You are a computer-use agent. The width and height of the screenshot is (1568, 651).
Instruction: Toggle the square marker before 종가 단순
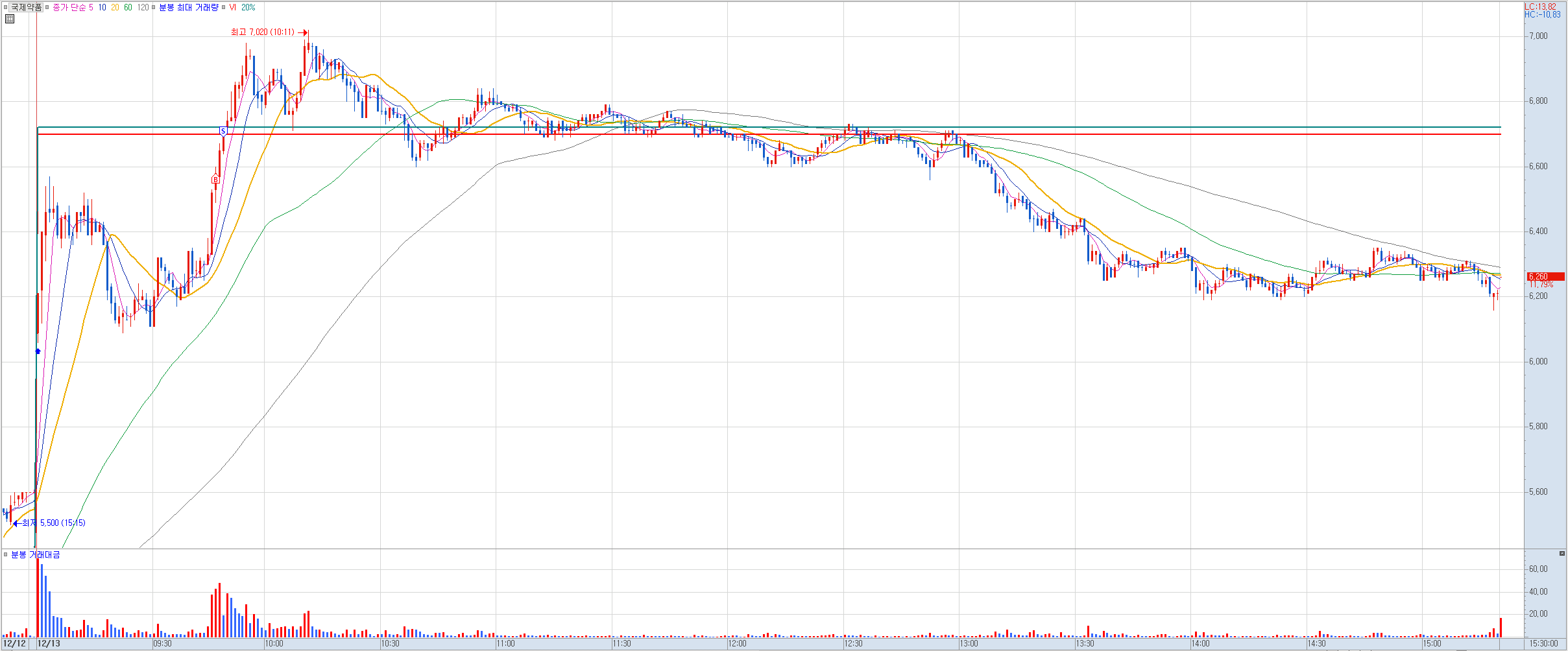point(47,7)
